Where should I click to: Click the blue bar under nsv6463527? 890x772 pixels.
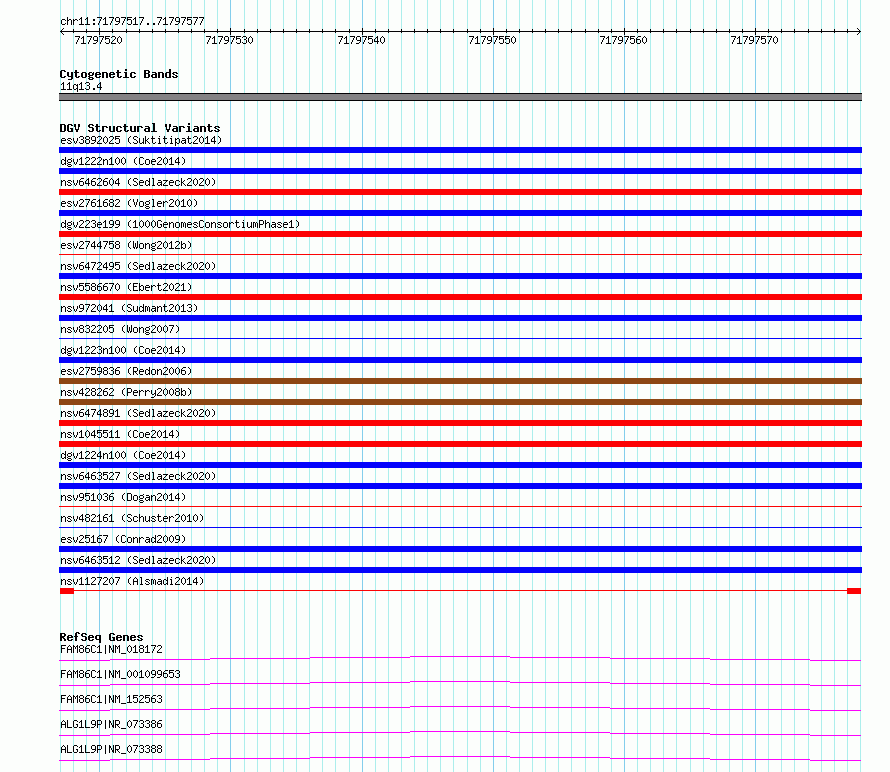[x=460, y=486]
